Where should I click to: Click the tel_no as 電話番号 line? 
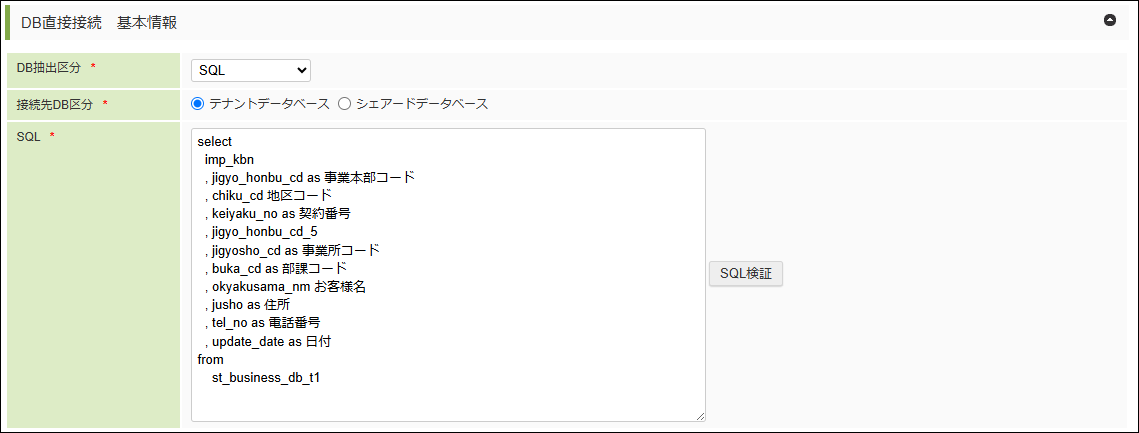point(265,323)
